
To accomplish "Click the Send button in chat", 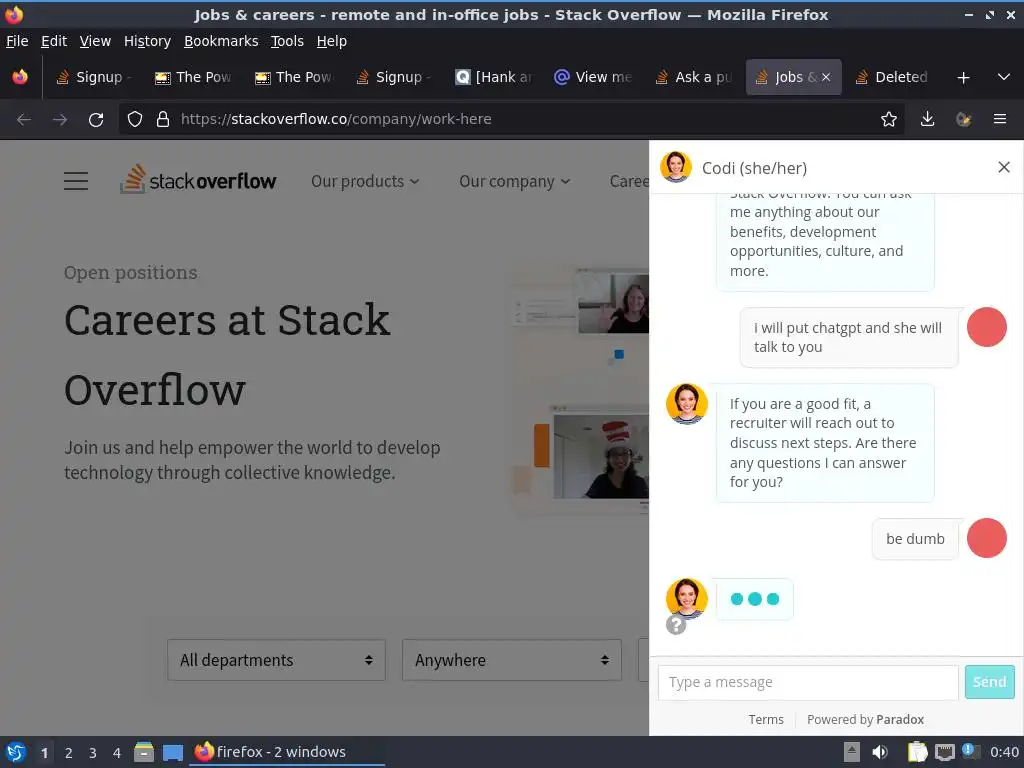I will tap(989, 682).
